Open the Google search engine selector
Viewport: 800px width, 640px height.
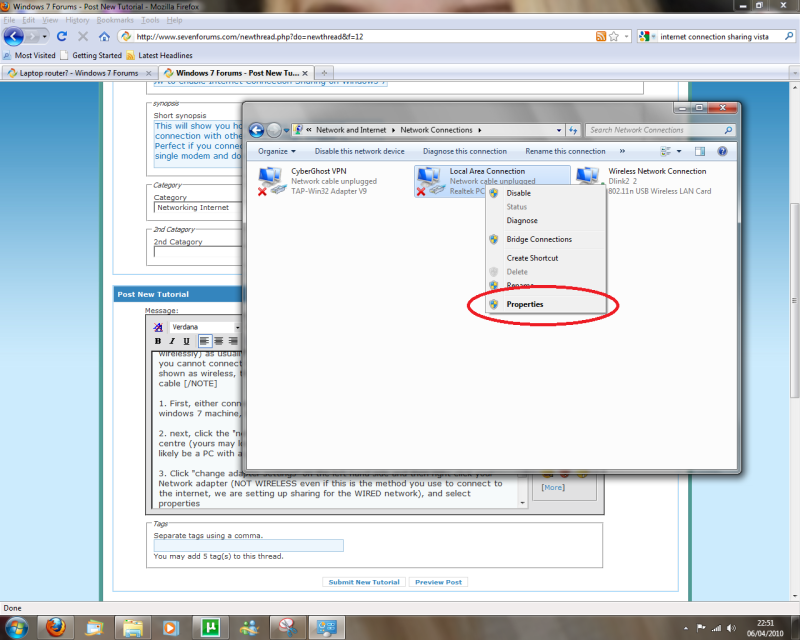pyautogui.click(x=646, y=36)
